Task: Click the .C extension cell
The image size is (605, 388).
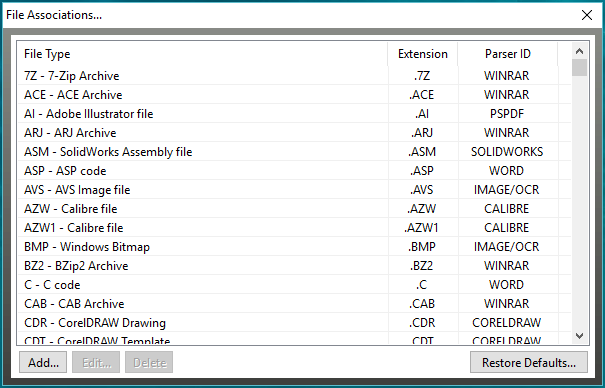Action: (422, 285)
